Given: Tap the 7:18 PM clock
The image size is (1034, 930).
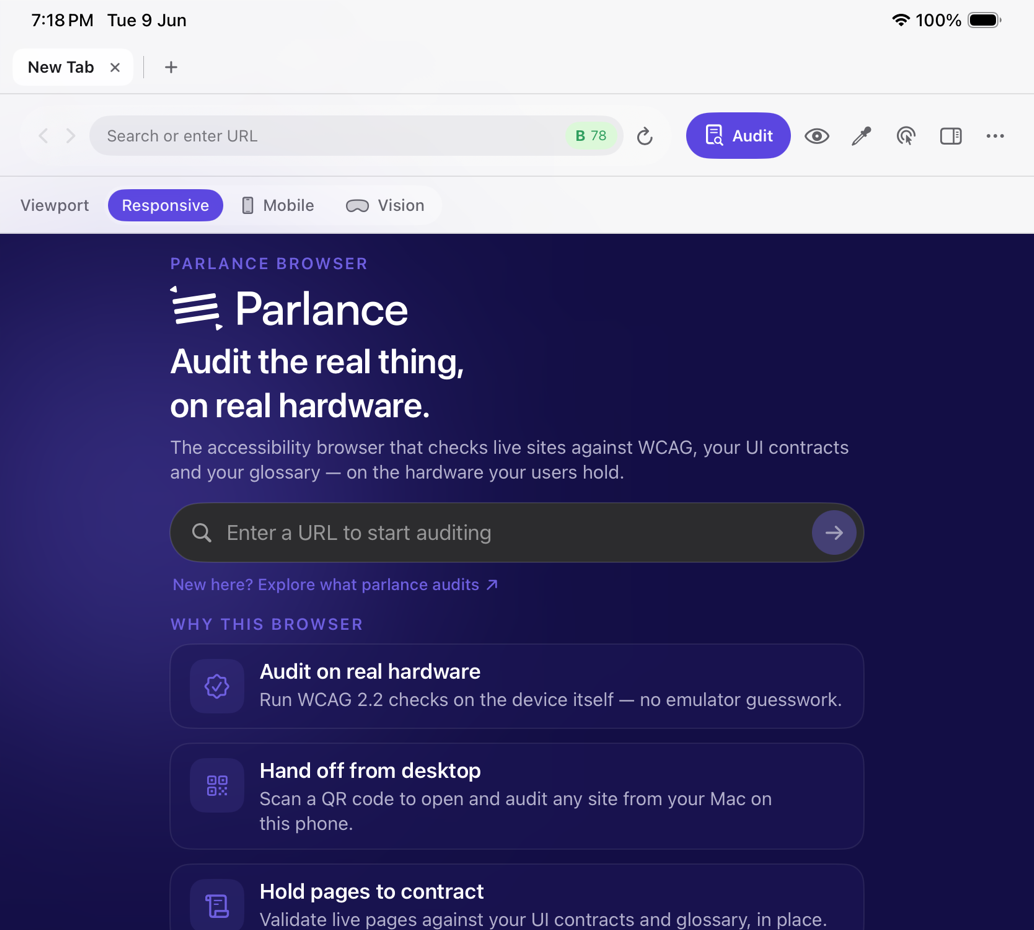Looking at the screenshot, I should (x=62, y=20).
